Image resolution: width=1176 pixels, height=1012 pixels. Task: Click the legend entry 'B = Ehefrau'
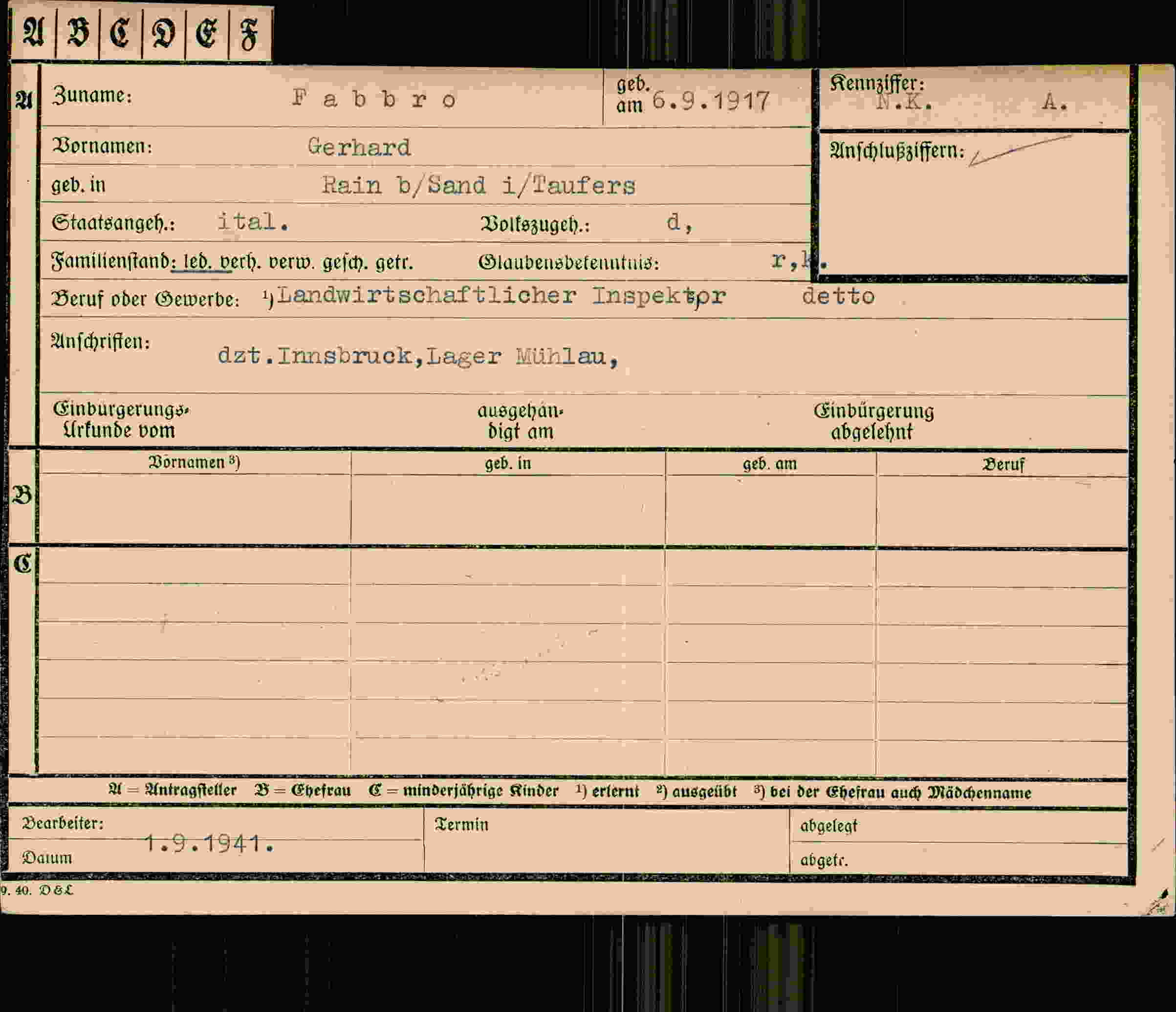[303, 791]
